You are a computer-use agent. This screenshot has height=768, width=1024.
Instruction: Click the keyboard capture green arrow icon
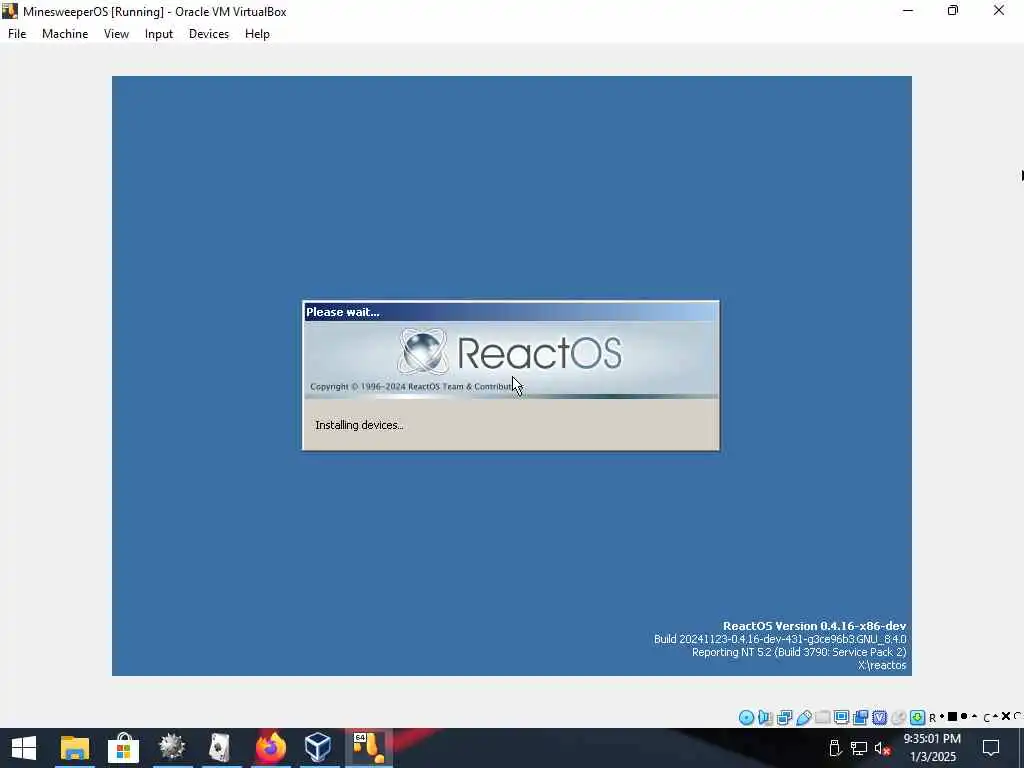click(918, 718)
